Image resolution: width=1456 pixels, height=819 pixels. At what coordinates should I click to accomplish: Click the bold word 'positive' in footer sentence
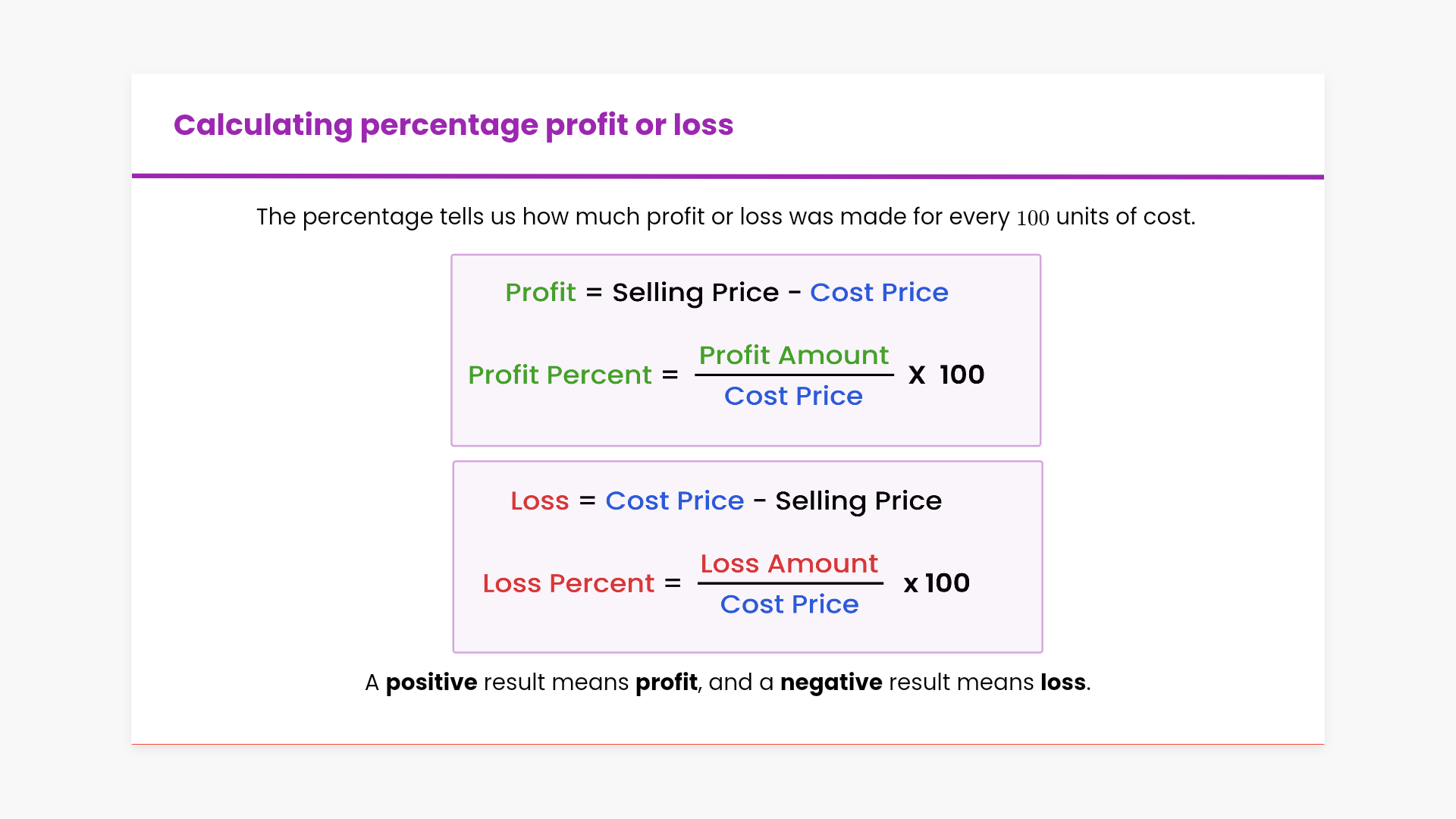(431, 682)
